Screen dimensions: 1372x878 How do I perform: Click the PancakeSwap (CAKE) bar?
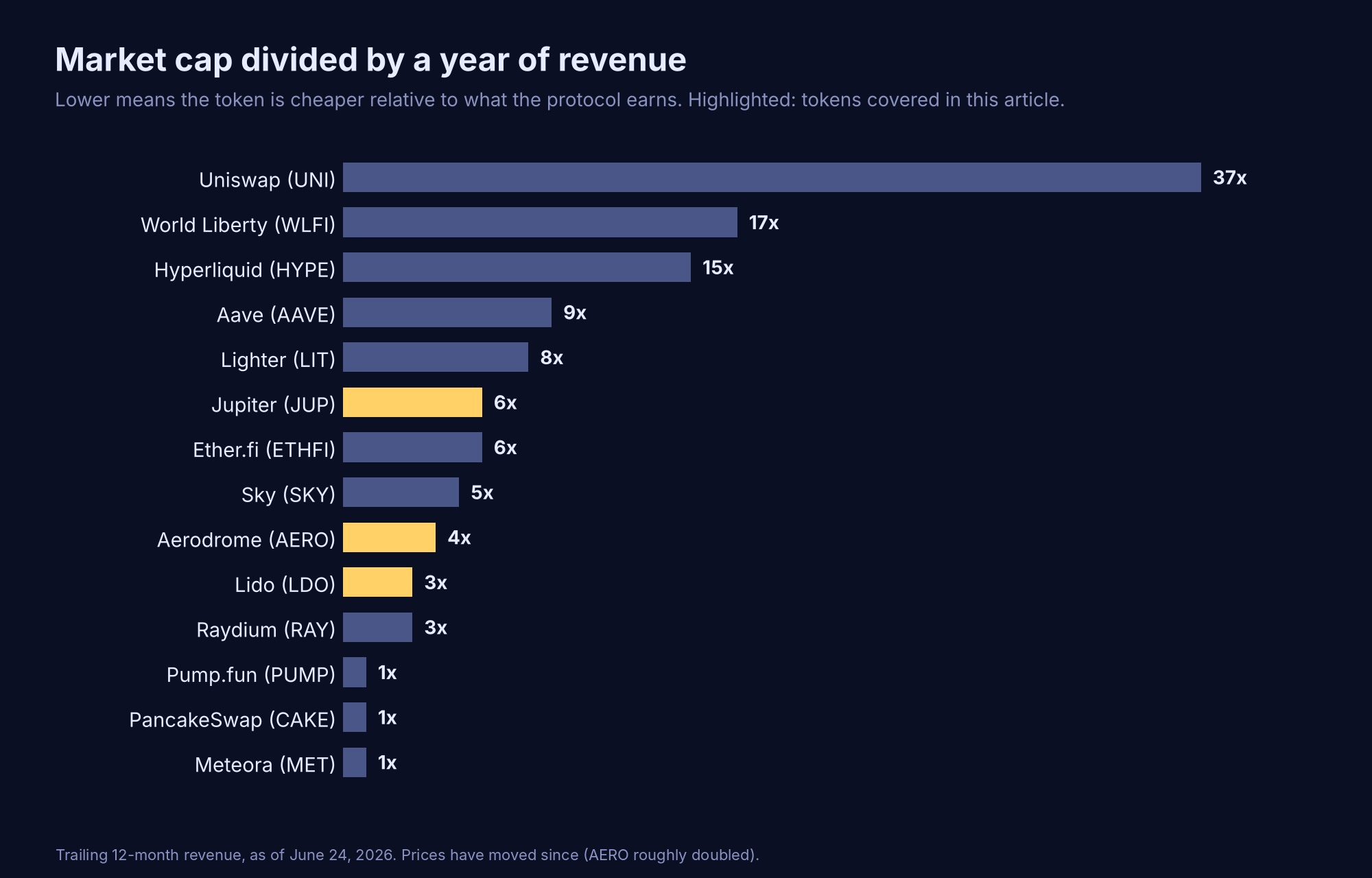pos(355,717)
